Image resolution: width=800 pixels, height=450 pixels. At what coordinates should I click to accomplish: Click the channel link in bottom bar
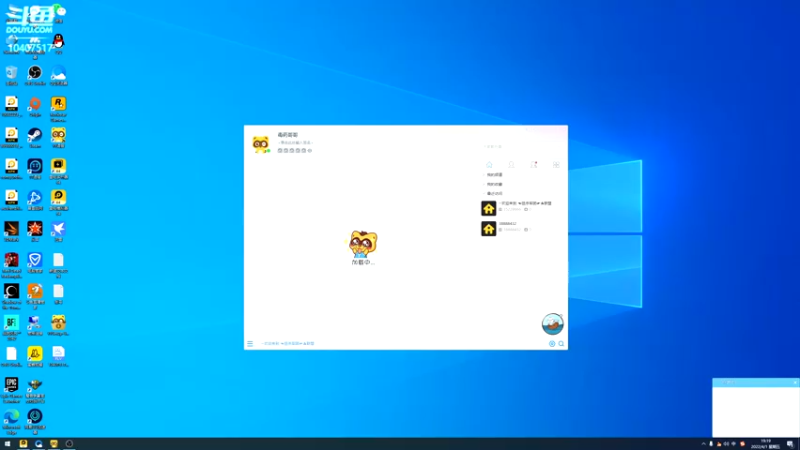point(288,343)
